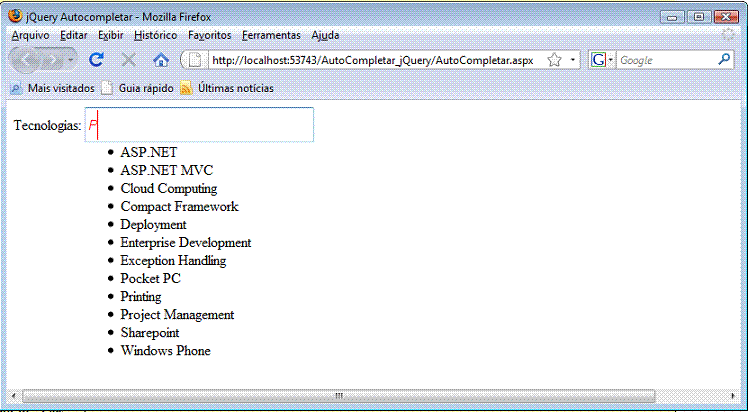Open the Guia rápido bookmark
Screen dimensions: 748x412
(x=137, y=88)
